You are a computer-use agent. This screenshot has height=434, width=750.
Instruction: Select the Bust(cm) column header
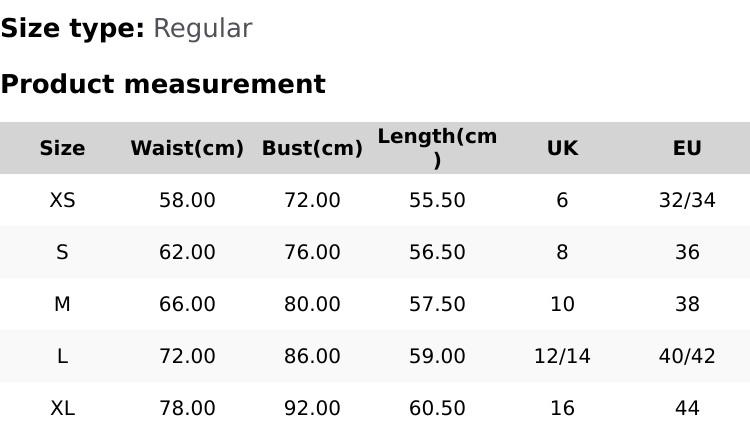tap(312, 148)
